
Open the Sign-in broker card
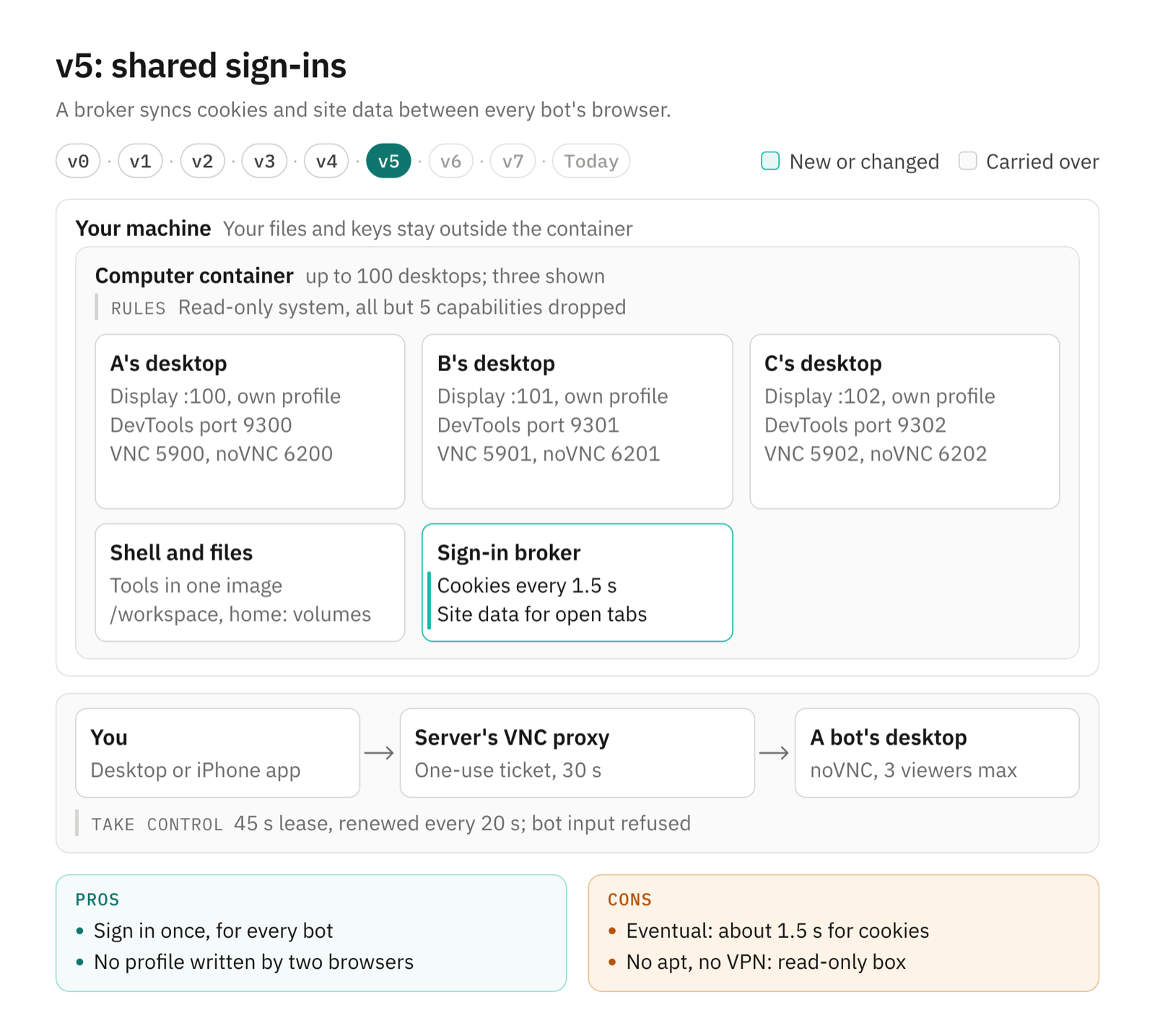pos(577,583)
